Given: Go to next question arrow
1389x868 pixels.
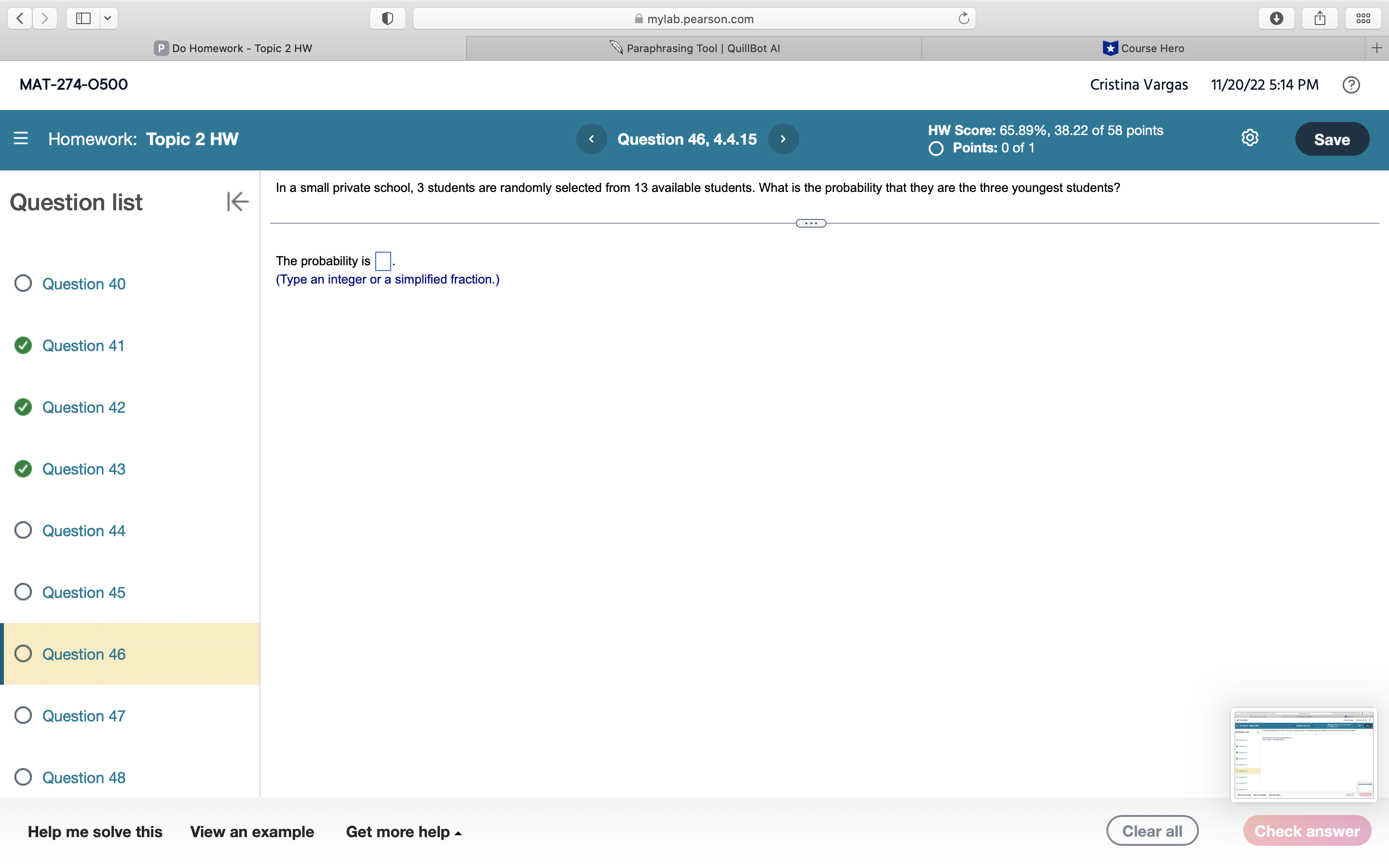Looking at the screenshot, I should pyautogui.click(x=783, y=139).
